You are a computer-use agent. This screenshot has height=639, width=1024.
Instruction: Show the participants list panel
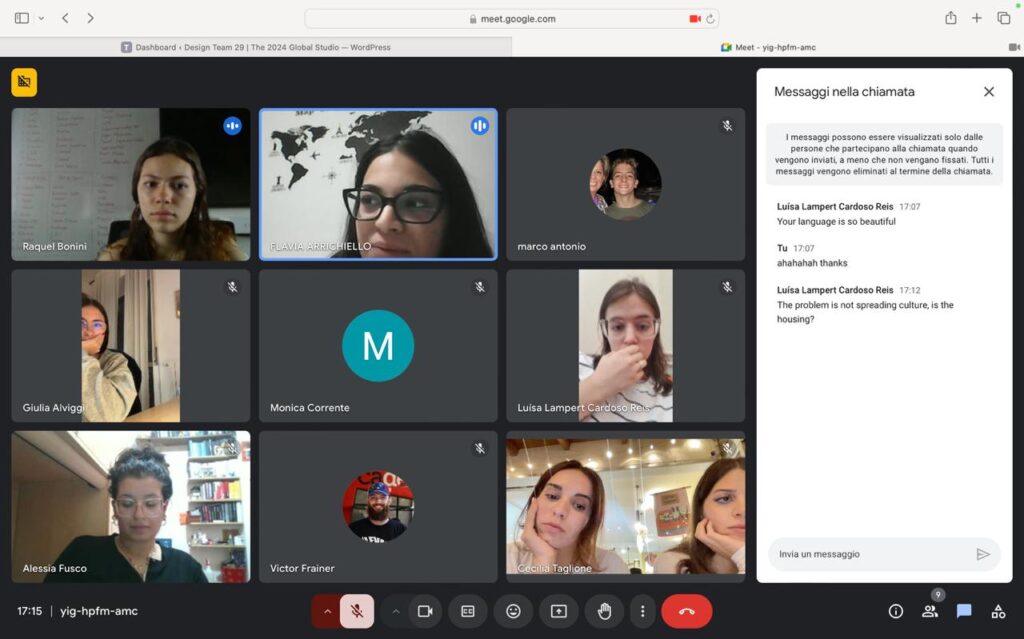[930, 611]
